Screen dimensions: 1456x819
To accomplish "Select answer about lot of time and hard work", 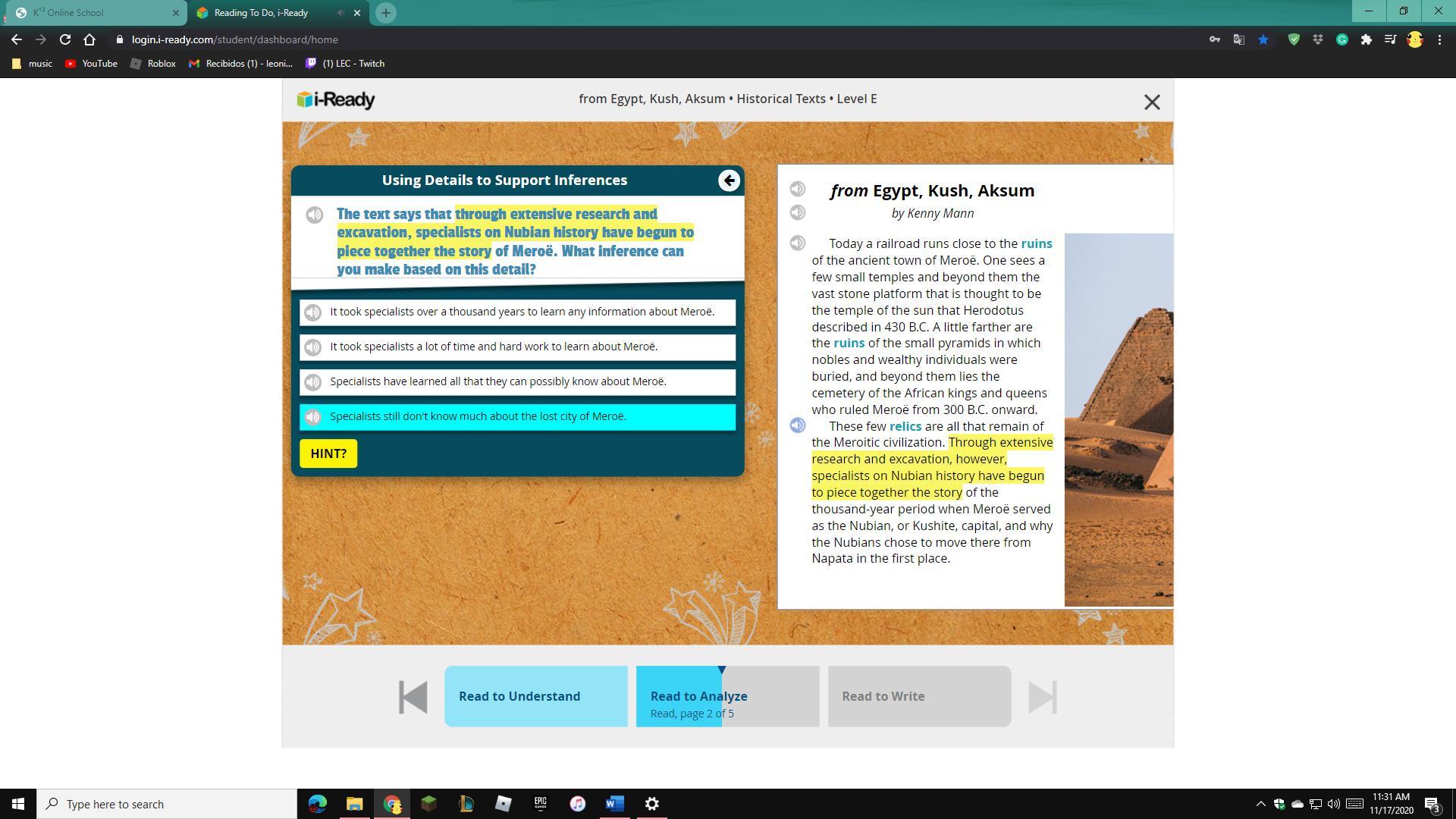I will [x=493, y=347].
